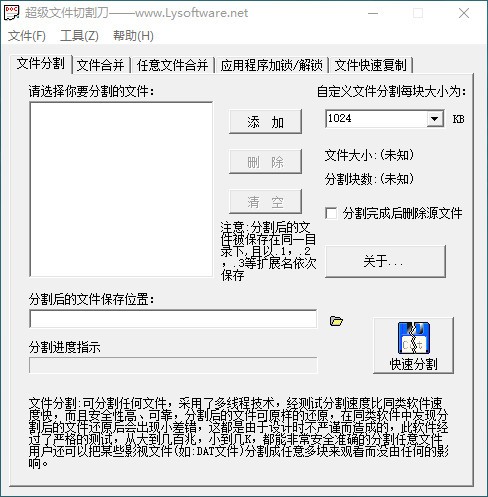Expand the block size dropdown arrow
The width and height of the screenshot is (488, 497).
point(435,119)
